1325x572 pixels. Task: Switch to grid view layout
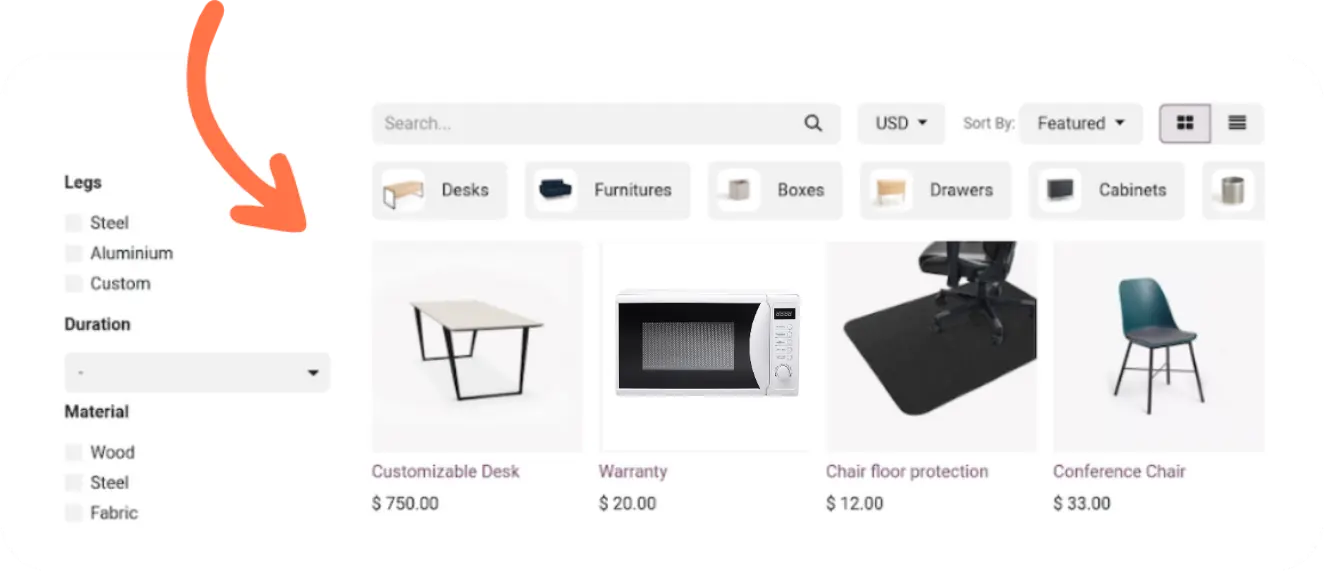1185,123
